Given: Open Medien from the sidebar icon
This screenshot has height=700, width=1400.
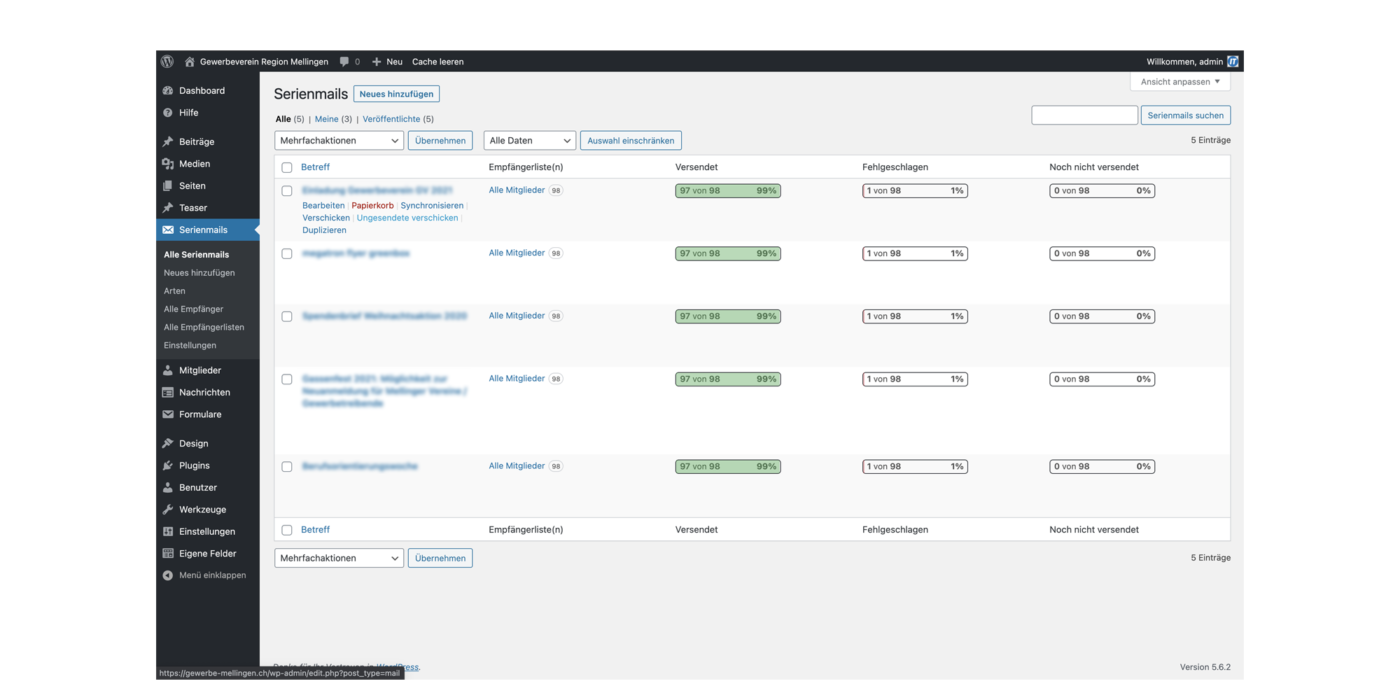Looking at the screenshot, I should (x=168, y=164).
